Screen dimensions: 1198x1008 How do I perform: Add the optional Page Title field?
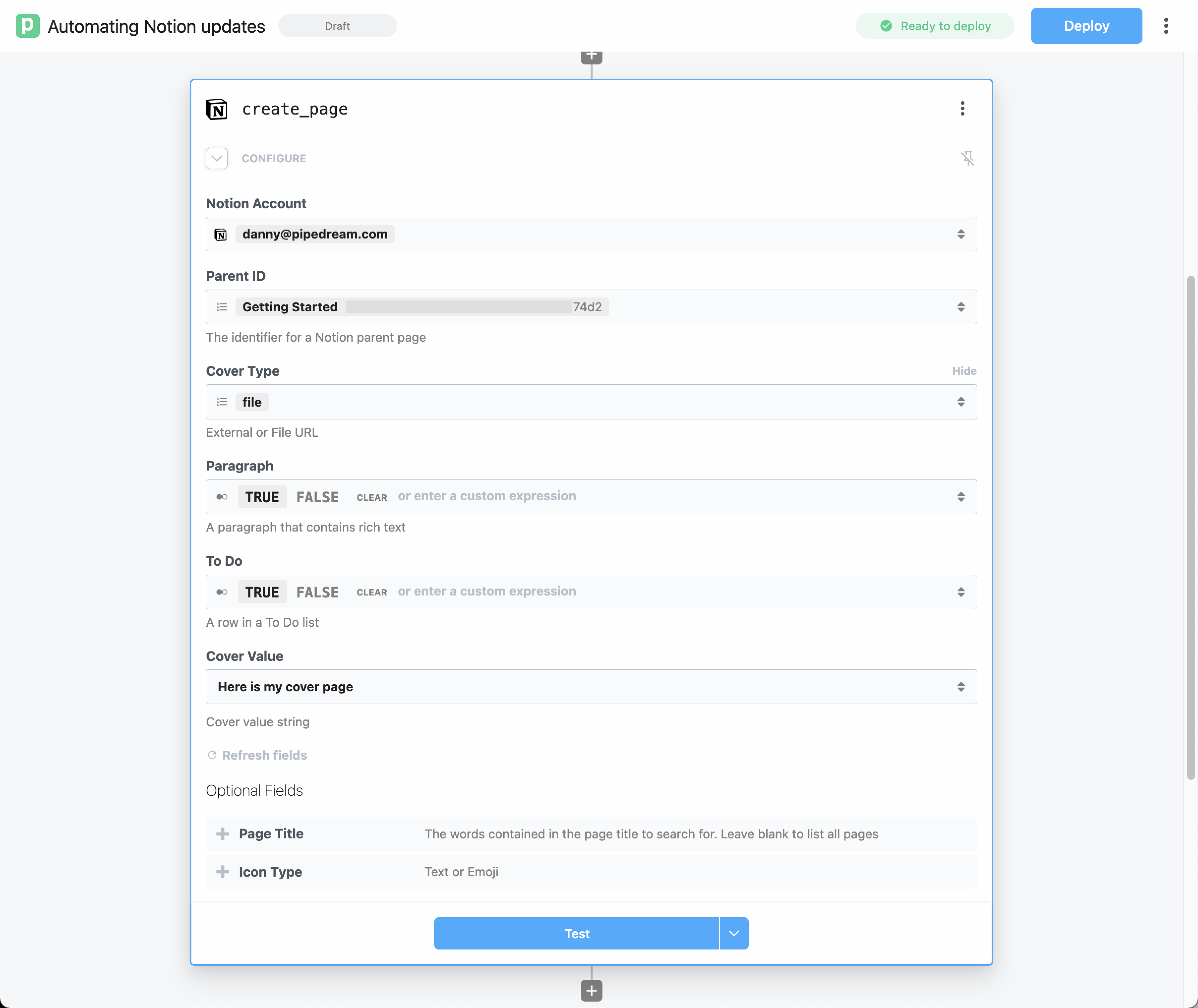(592, 834)
